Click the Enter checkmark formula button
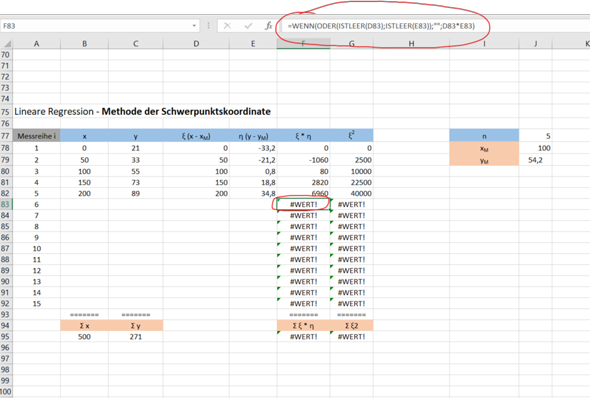Screen dimensions: 590x398 click(x=248, y=26)
